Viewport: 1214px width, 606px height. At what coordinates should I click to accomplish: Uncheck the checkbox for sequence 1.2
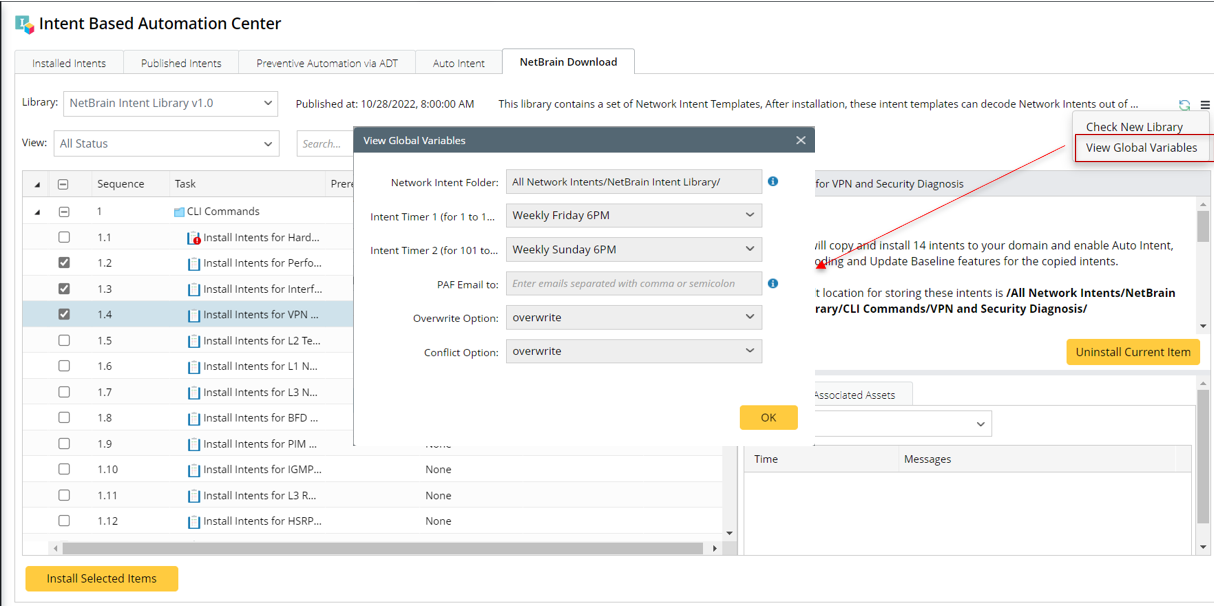tap(64, 263)
